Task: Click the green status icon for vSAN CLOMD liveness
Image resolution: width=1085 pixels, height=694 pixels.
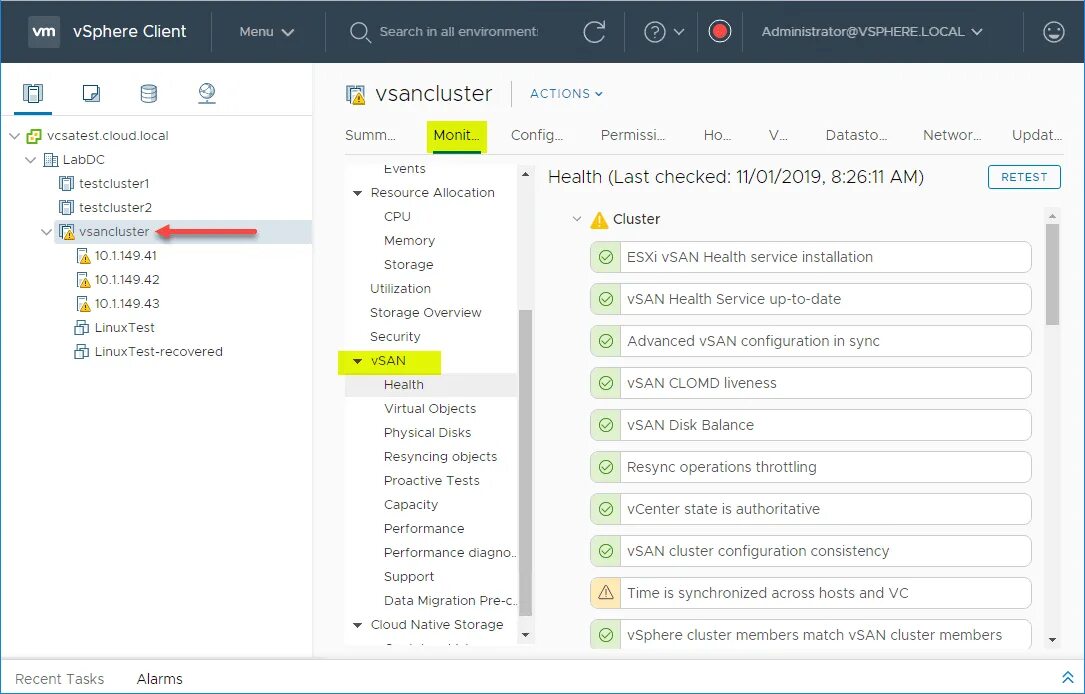Action: tap(604, 383)
